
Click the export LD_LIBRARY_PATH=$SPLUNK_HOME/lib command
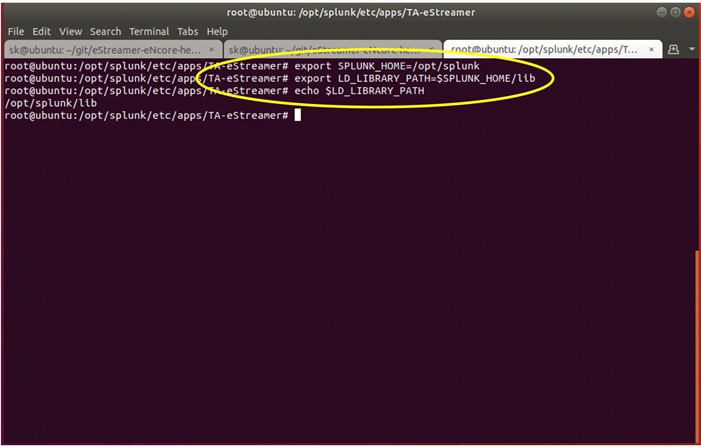[x=414, y=79]
